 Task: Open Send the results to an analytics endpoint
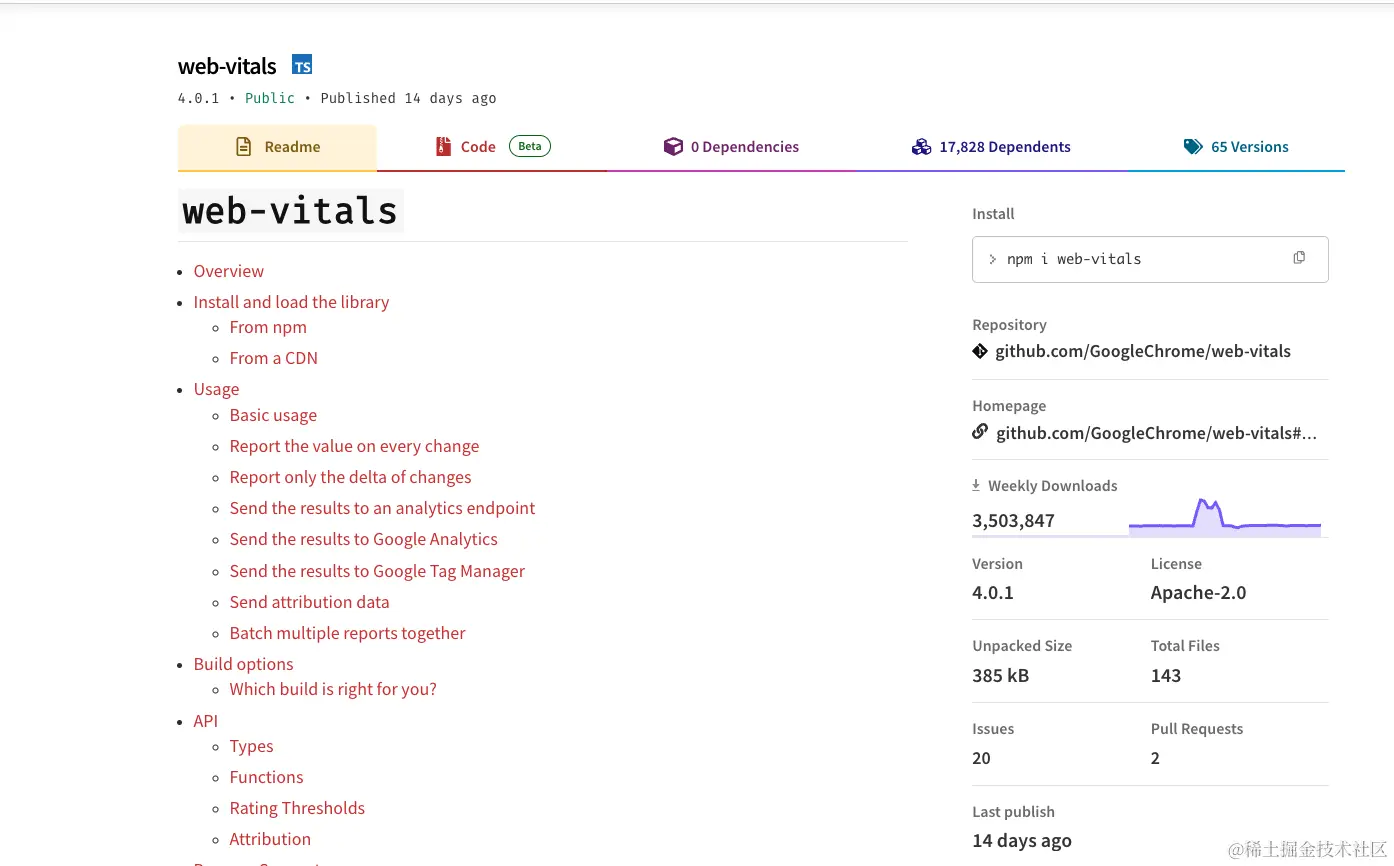[382, 508]
